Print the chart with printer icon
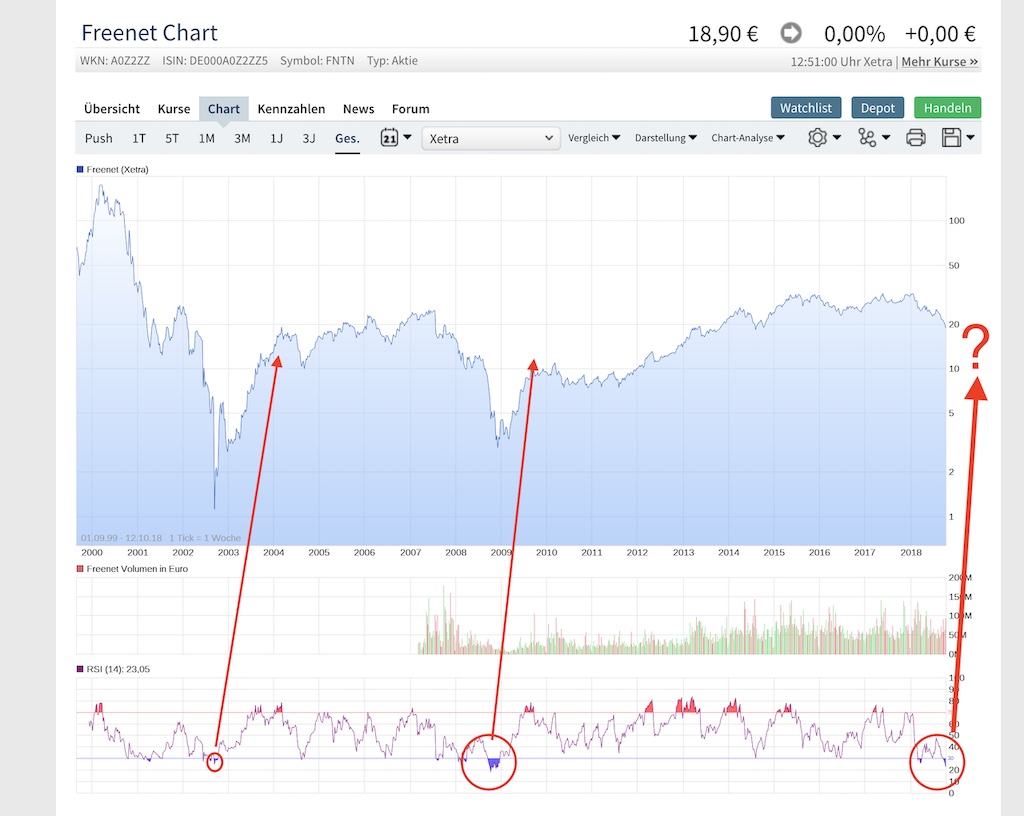Screen dimensions: 1024x816 click(x=916, y=138)
